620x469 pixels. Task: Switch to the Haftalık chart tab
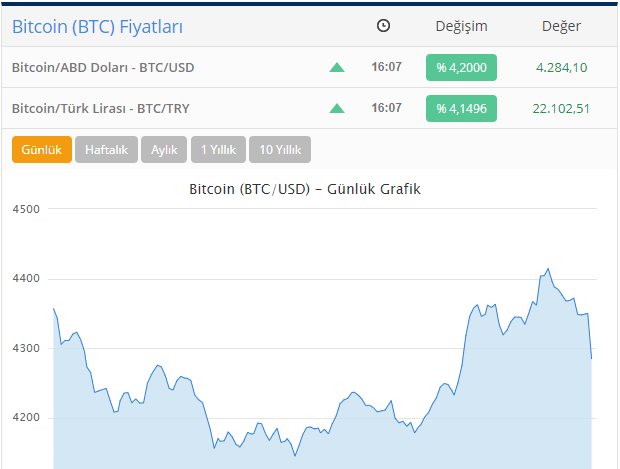pos(106,149)
